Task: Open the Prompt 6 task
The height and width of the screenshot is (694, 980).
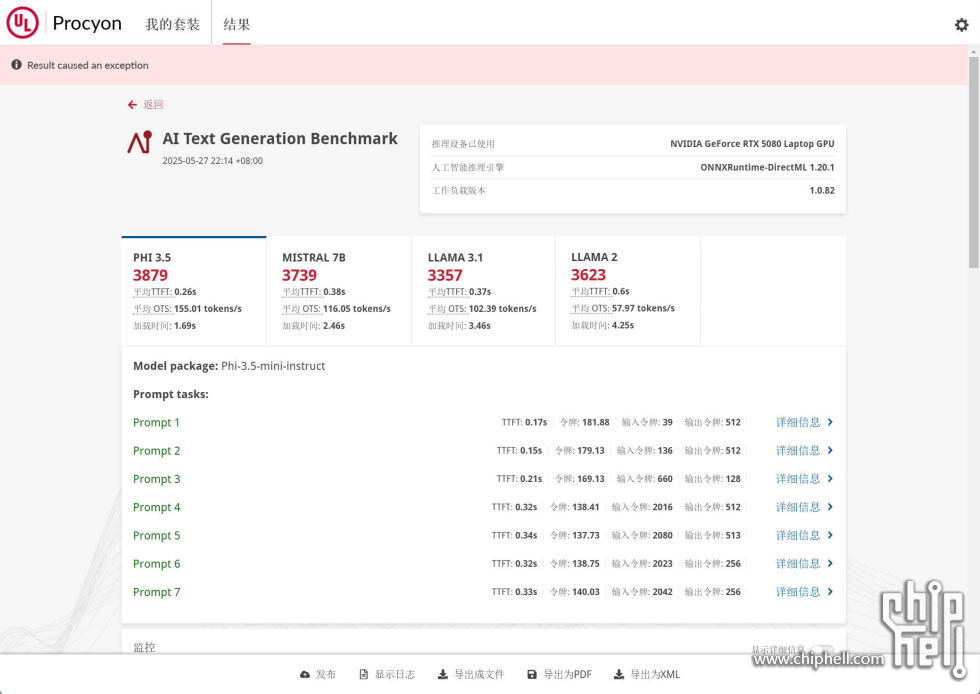Action: tap(156, 563)
